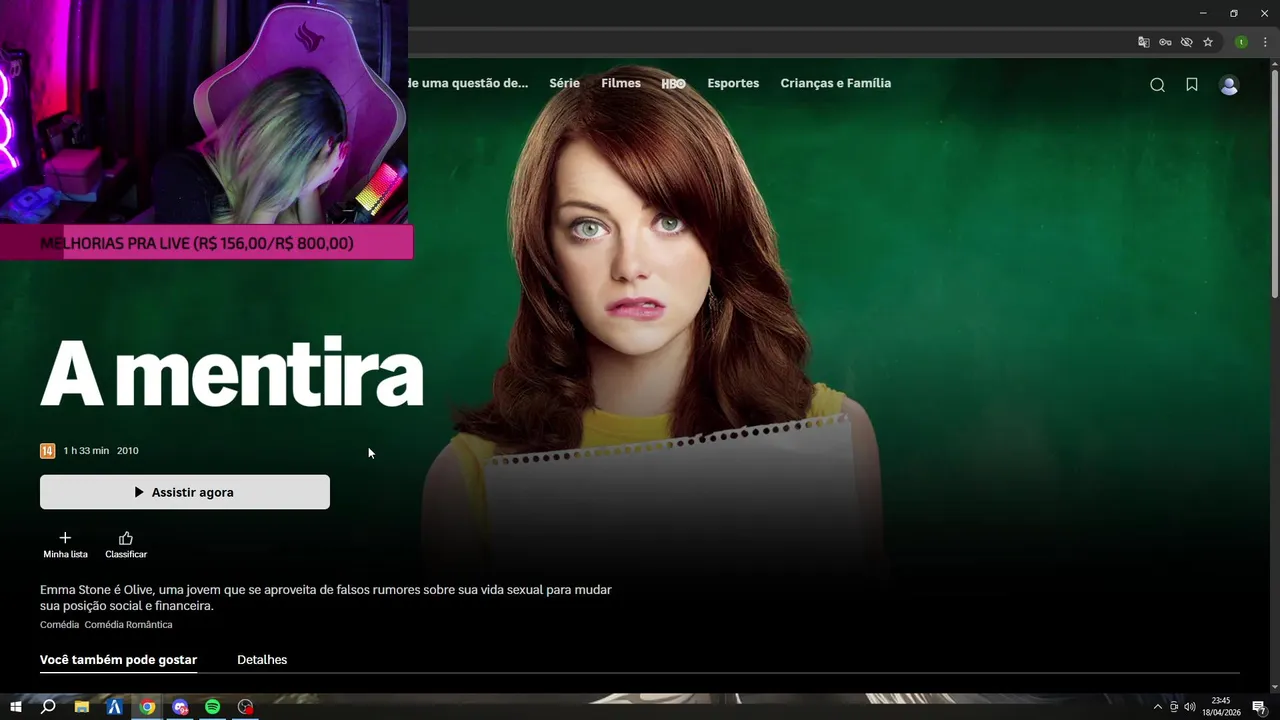Open Discord from the taskbar
1280x720 pixels.
180,707
